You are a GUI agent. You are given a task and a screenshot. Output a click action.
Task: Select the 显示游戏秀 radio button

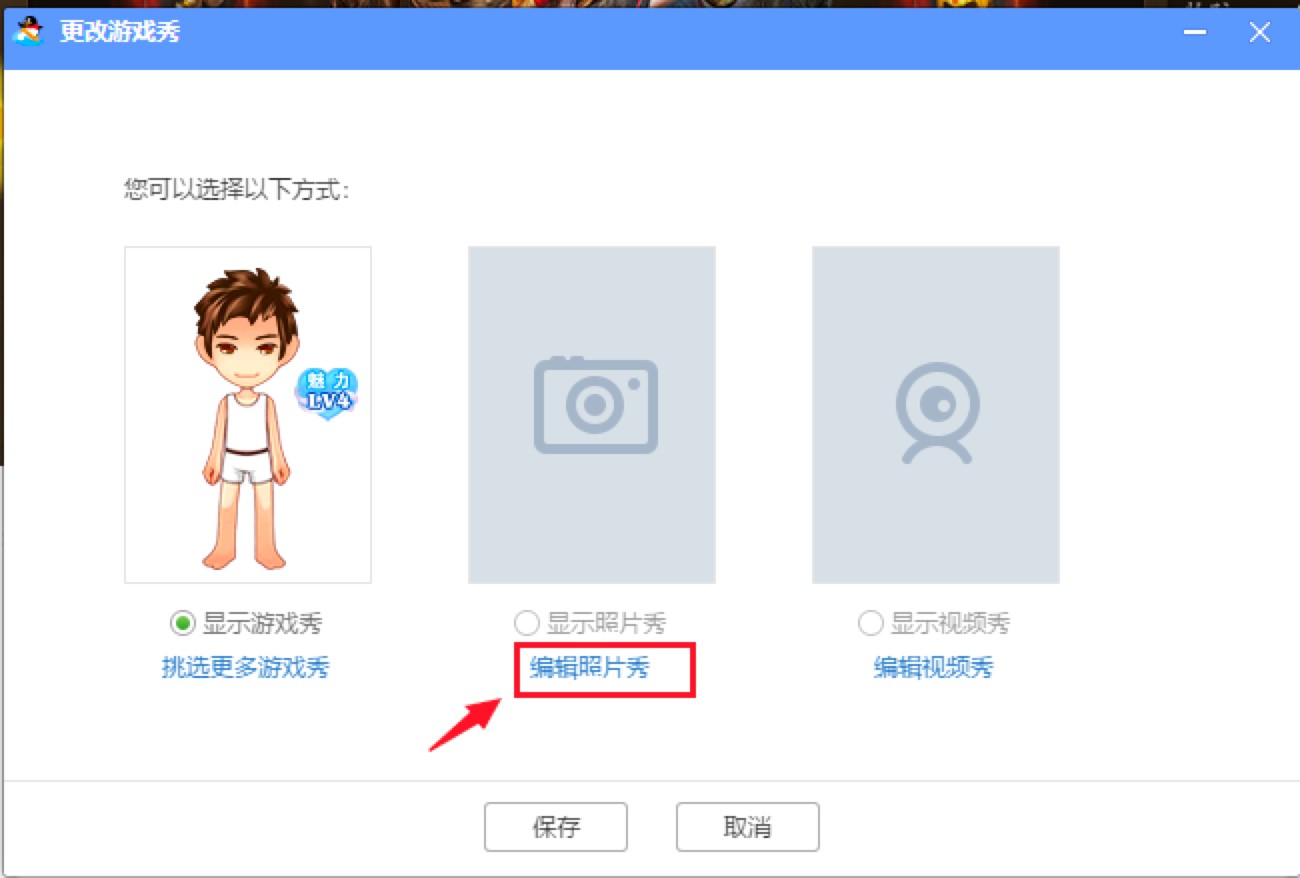point(183,623)
